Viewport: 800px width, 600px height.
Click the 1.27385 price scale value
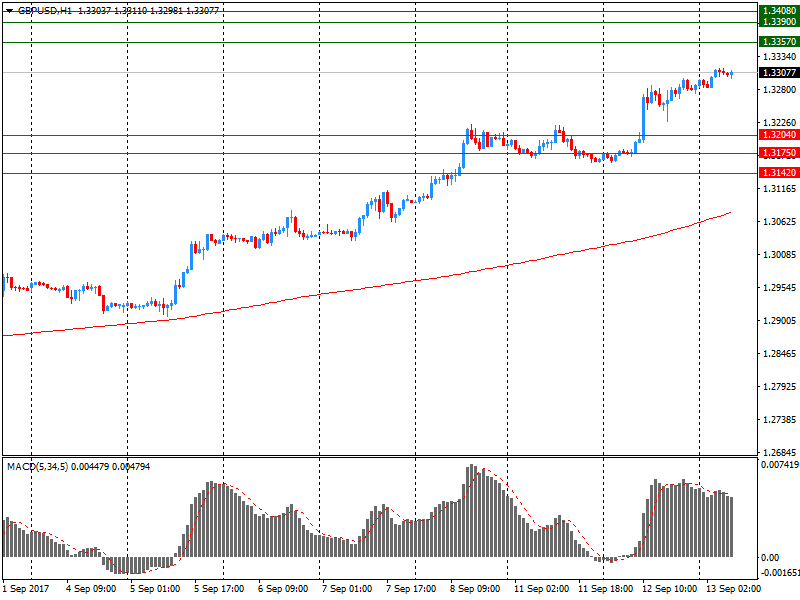779,420
